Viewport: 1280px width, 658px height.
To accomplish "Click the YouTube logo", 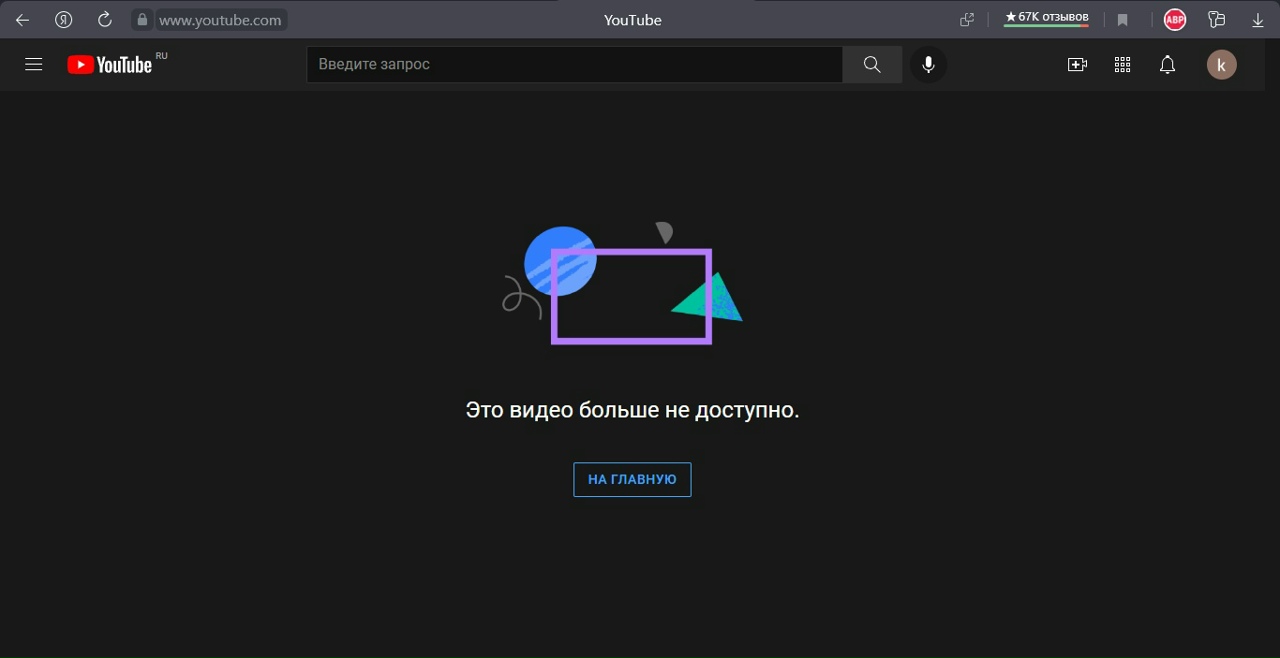I will pyautogui.click(x=110, y=65).
